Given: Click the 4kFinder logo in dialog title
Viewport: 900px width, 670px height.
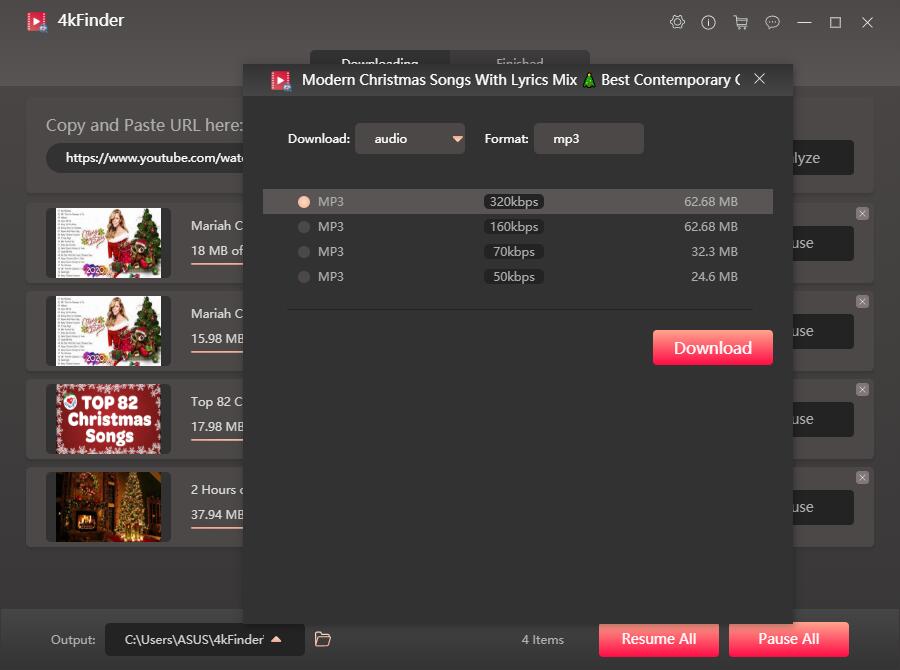Looking at the screenshot, I should tap(281, 80).
